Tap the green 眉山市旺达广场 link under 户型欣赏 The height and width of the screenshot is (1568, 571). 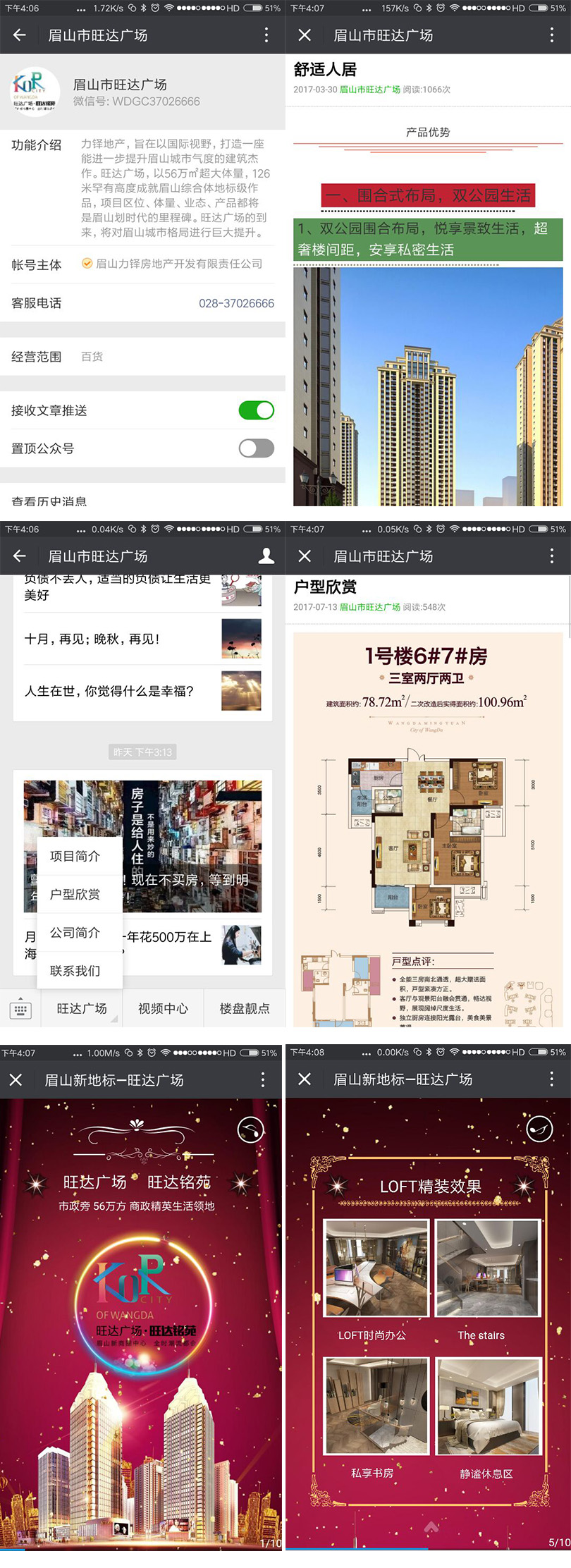coord(370,607)
